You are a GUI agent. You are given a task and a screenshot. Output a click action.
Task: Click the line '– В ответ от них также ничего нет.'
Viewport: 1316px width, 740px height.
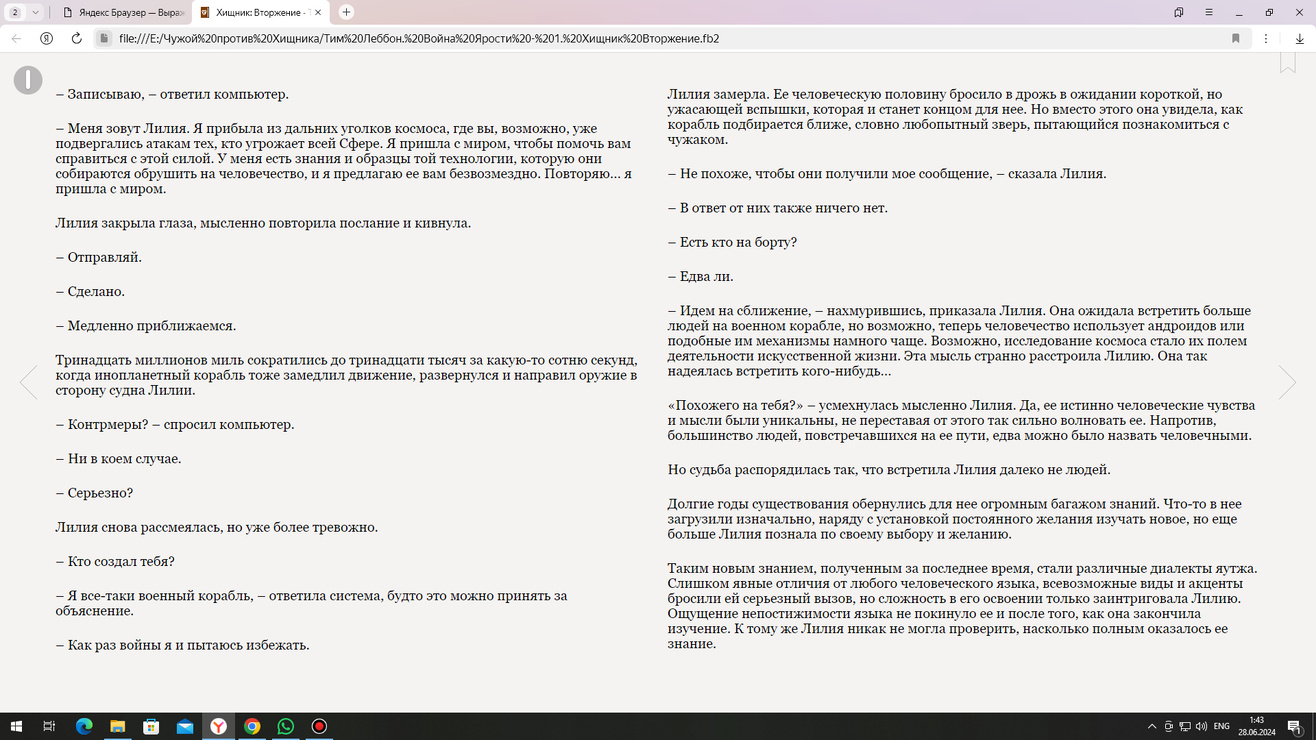pyautogui.click(x=778, y=208)
